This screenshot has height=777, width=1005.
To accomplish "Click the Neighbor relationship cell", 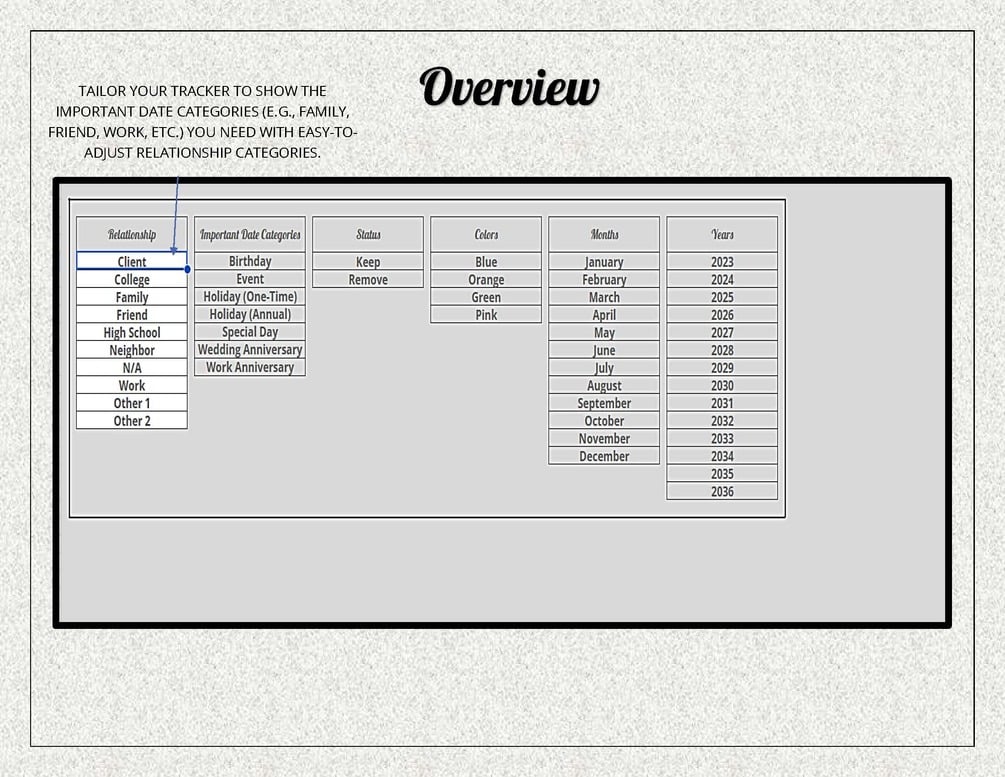I will click(131, 349).
